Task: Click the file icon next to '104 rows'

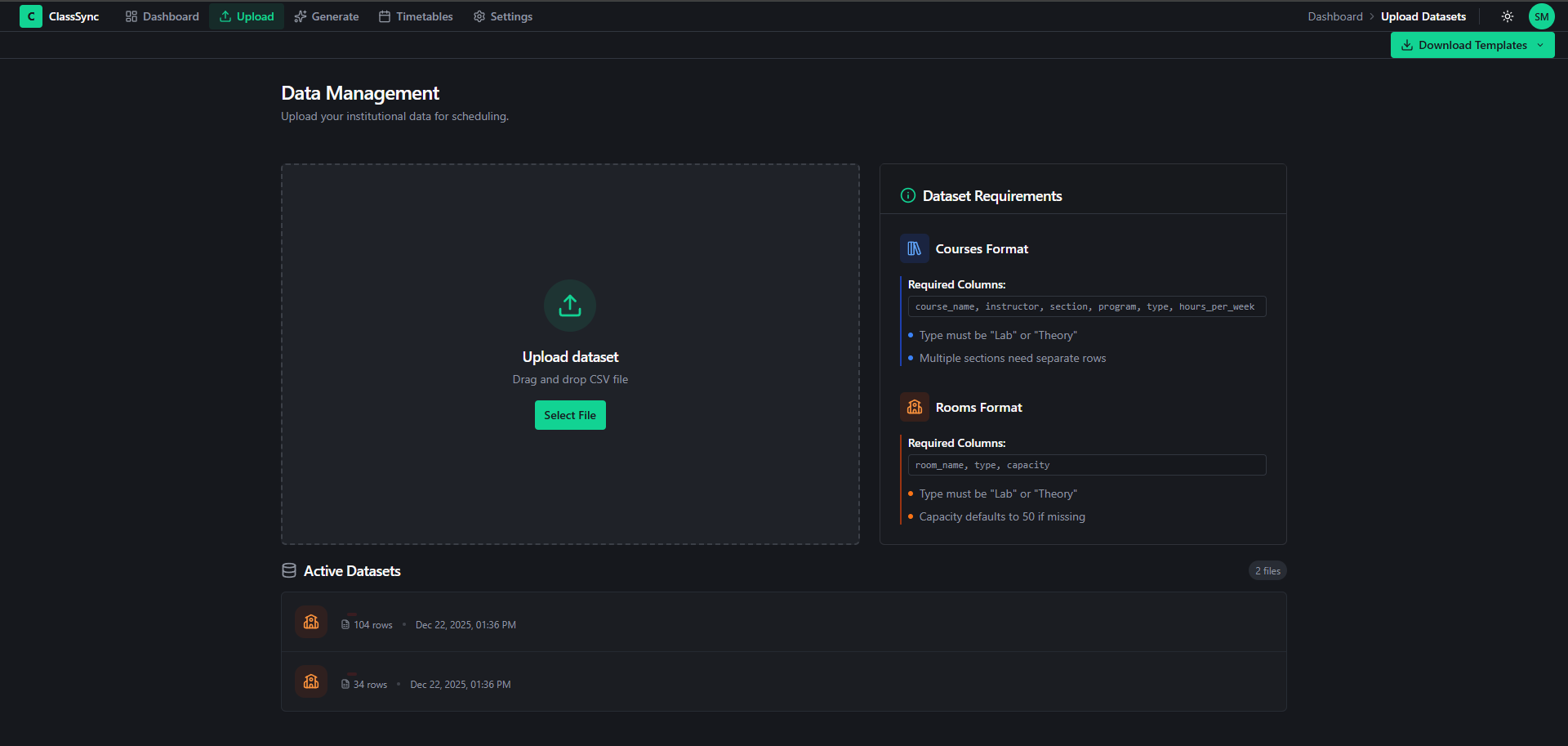Action: (x=345, y=624)
